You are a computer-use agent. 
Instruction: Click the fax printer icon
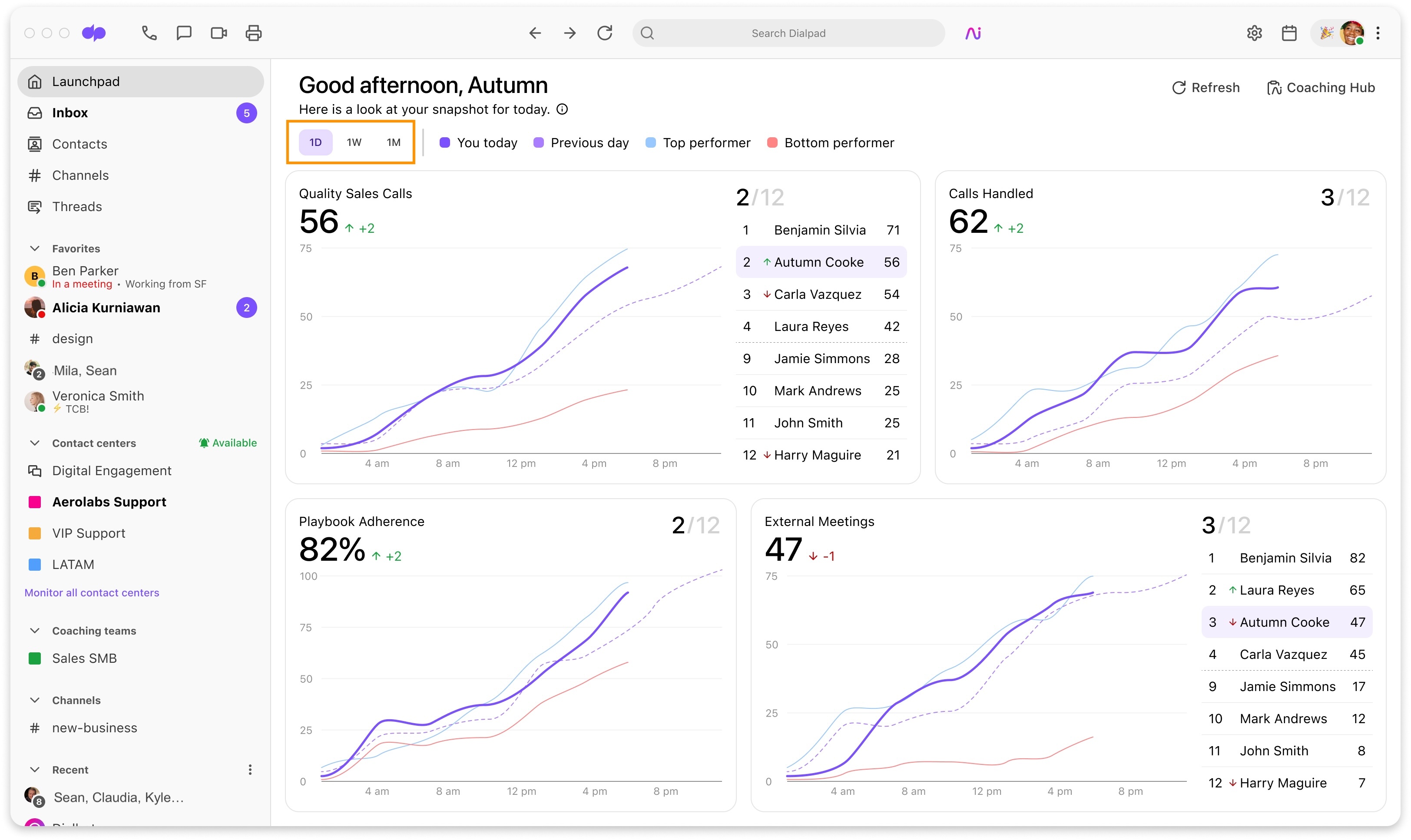click(x=254, y=33)
